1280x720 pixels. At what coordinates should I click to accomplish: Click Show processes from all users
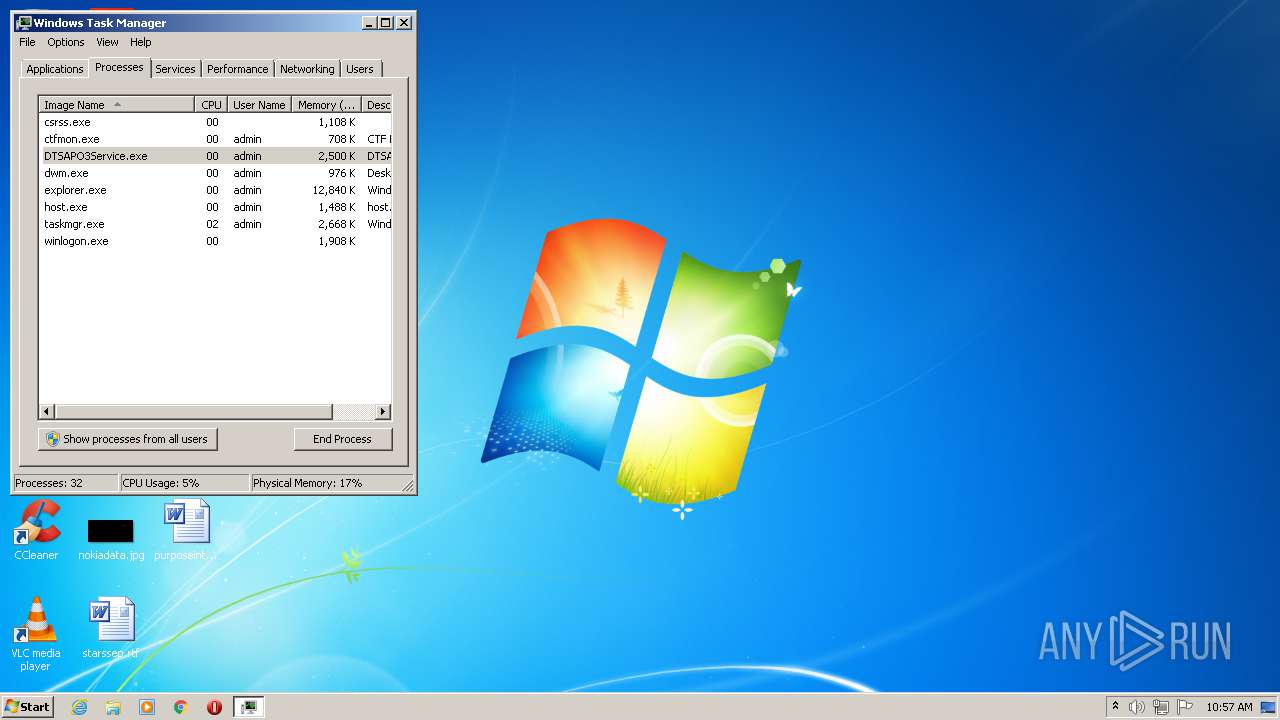click(x=128, y=439)
